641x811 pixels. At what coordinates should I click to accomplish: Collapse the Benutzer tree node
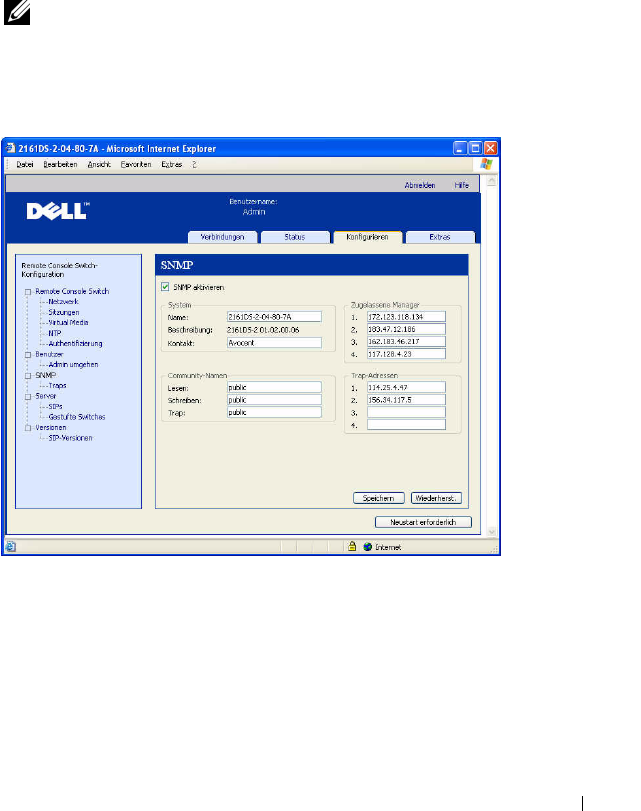(x=27, y=354)
